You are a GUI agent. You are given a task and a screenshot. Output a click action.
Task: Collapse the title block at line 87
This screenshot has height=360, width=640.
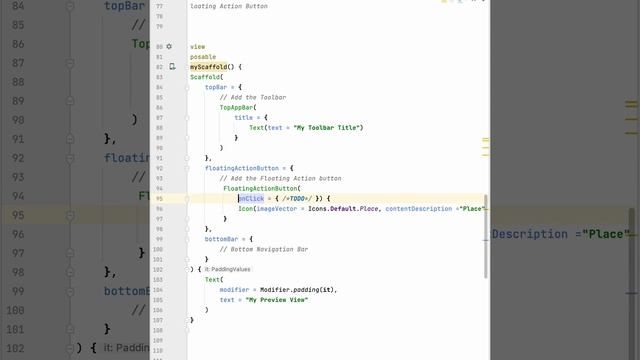(x=187, y=118)
